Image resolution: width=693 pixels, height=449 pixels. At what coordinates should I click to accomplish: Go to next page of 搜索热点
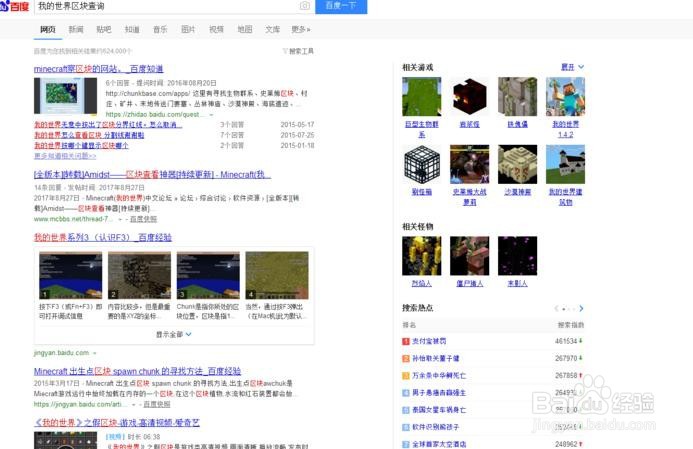pos(581,308)
